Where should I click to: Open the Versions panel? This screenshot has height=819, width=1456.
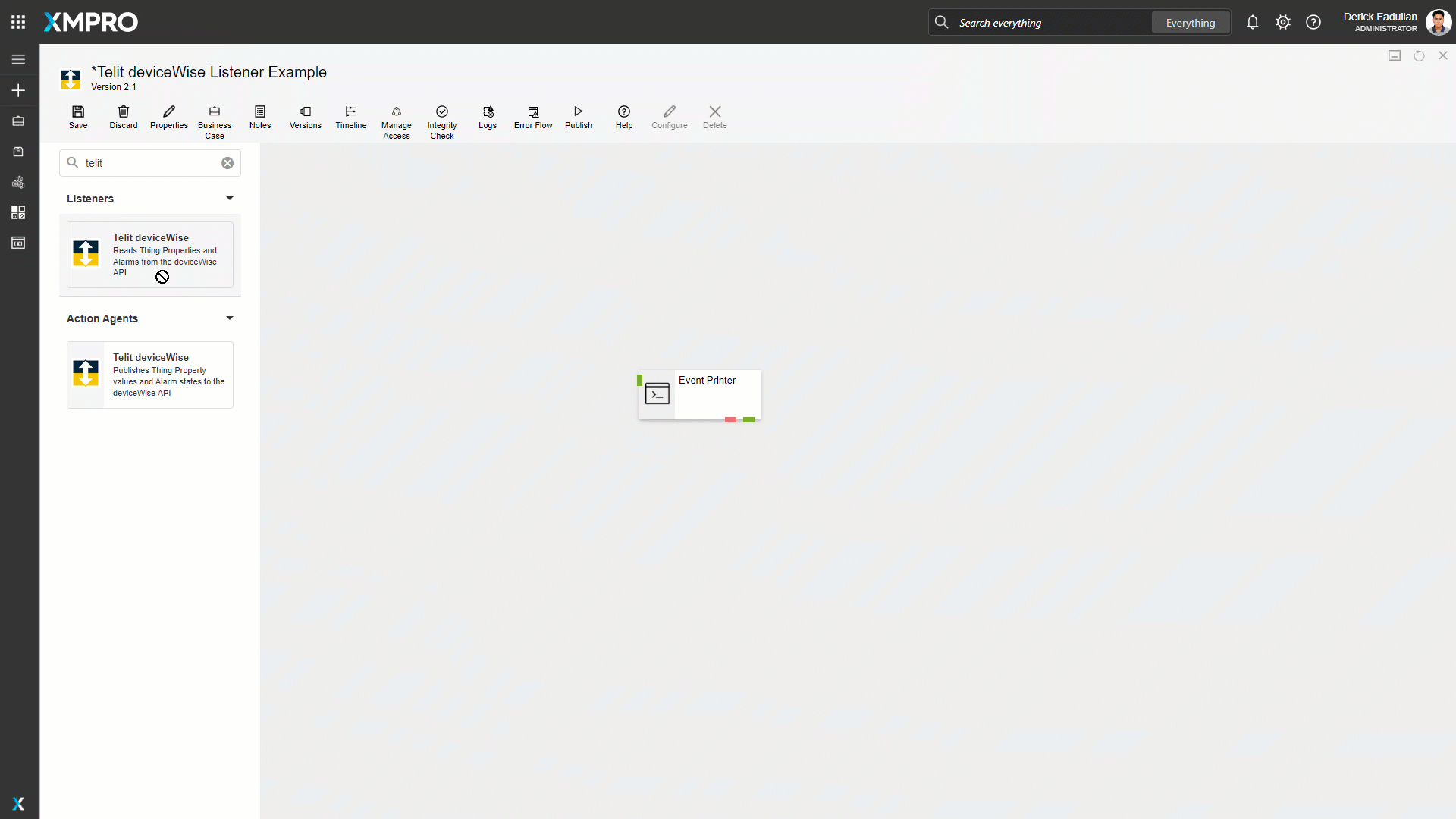point(305,117)
